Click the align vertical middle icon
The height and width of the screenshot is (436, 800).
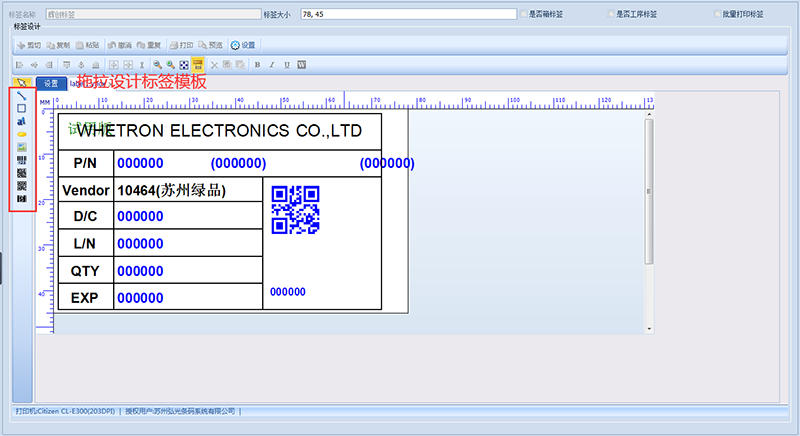tap(81, 65)
